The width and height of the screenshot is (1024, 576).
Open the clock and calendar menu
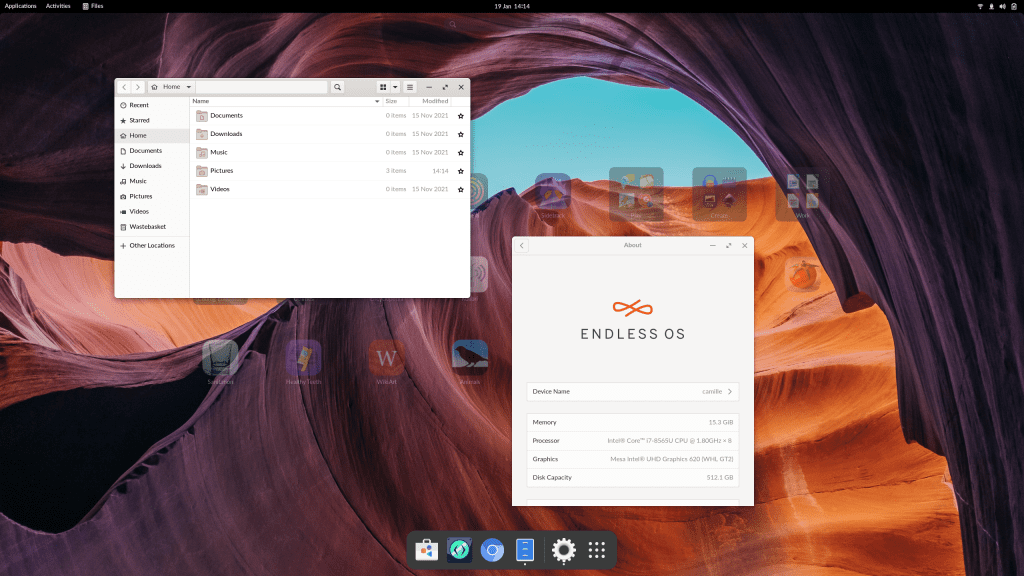click(x=512, y=6)
